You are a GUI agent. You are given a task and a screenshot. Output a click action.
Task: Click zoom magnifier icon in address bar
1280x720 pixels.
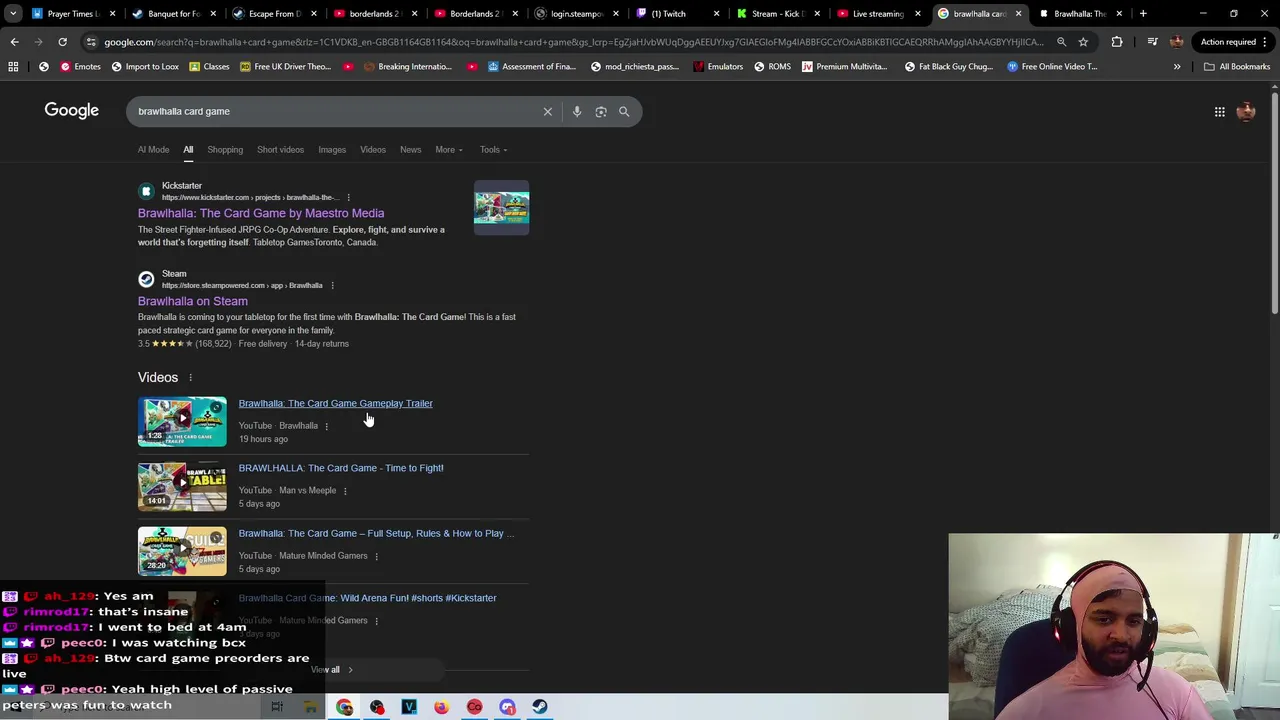pos(1061,42)
